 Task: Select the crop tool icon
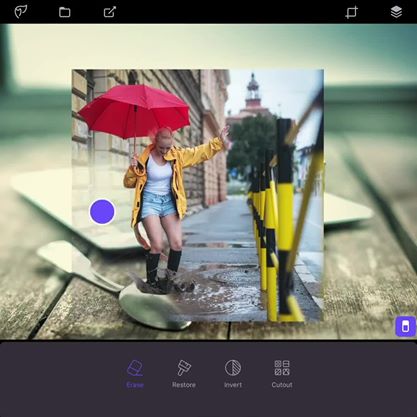(x=352, y=12)
